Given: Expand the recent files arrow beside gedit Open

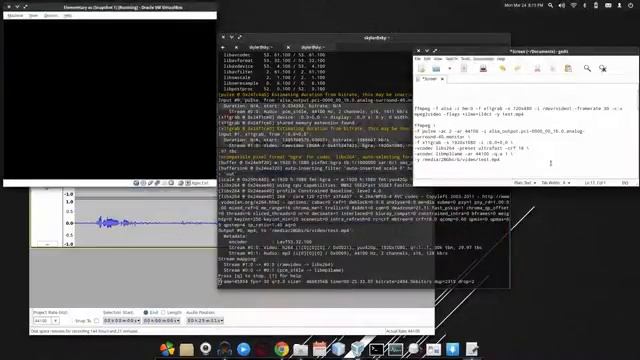Looking at the screenshot, I should point(450,69).
